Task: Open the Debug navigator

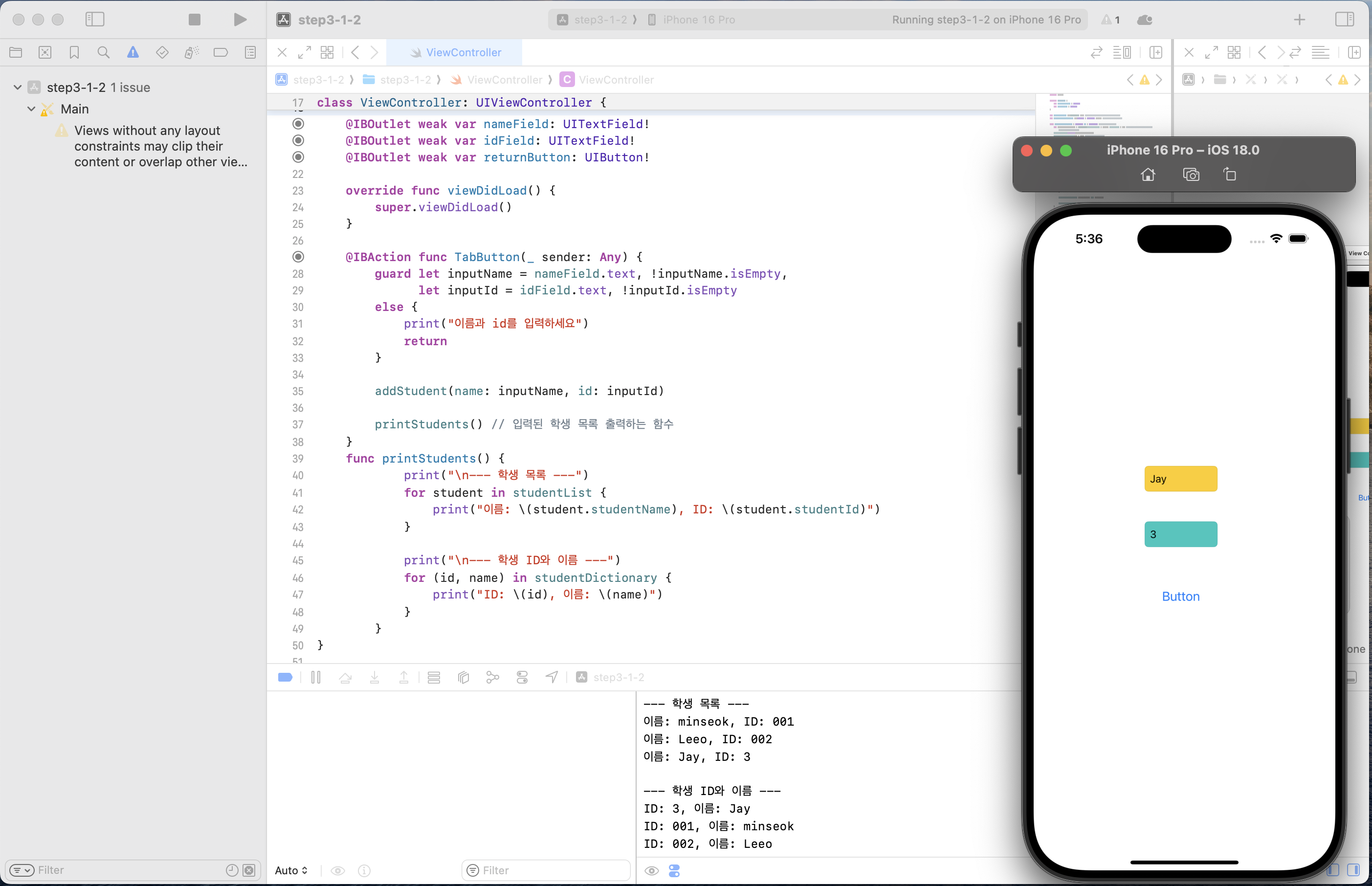Action: click(x=192, y=52)
